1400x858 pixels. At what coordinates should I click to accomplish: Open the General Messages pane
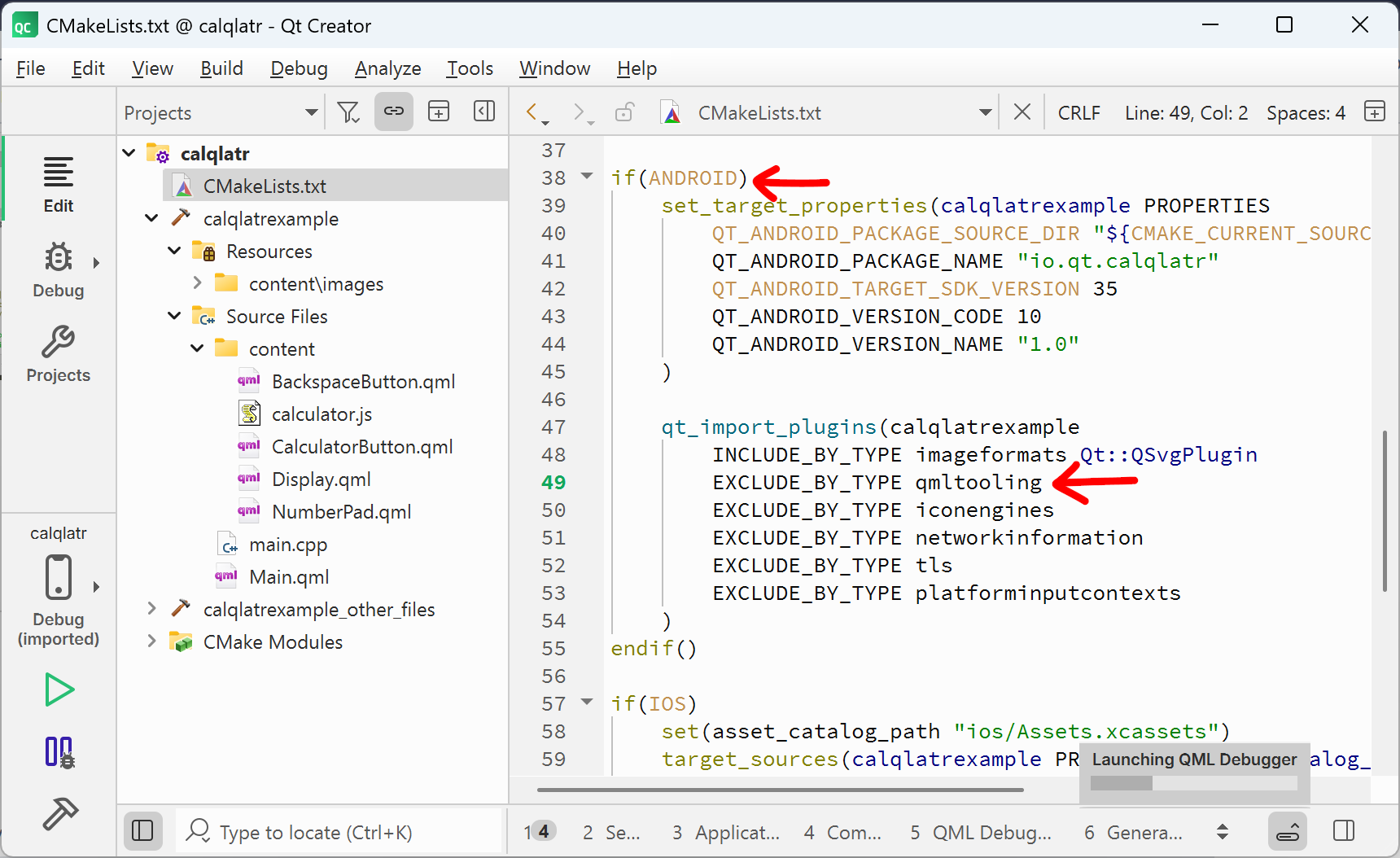[1133, 832]
